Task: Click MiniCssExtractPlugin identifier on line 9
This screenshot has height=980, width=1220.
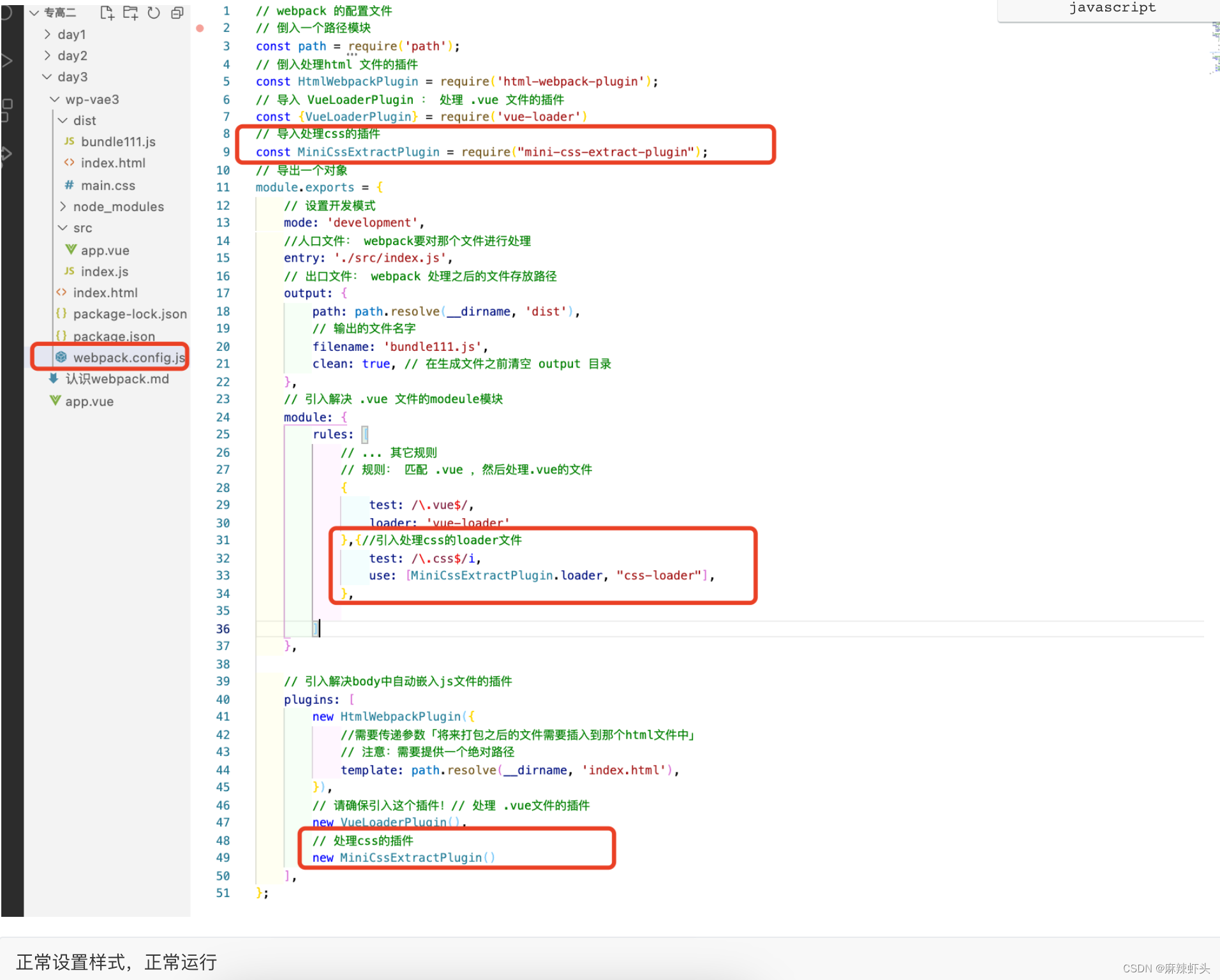Action: pos(368,152)
